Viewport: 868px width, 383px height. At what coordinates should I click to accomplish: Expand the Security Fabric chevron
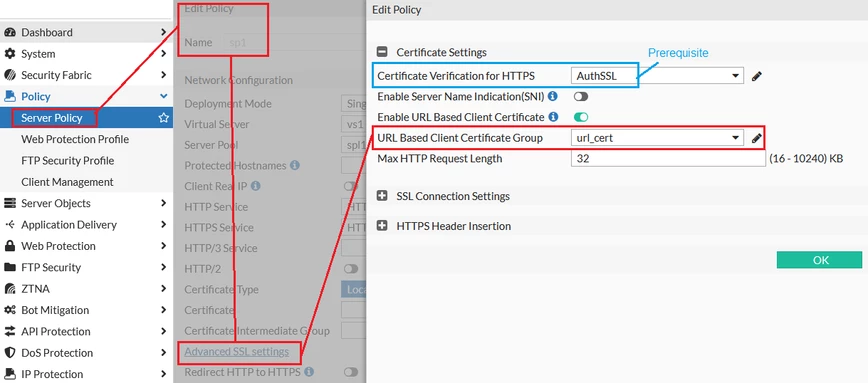point(163,75)
